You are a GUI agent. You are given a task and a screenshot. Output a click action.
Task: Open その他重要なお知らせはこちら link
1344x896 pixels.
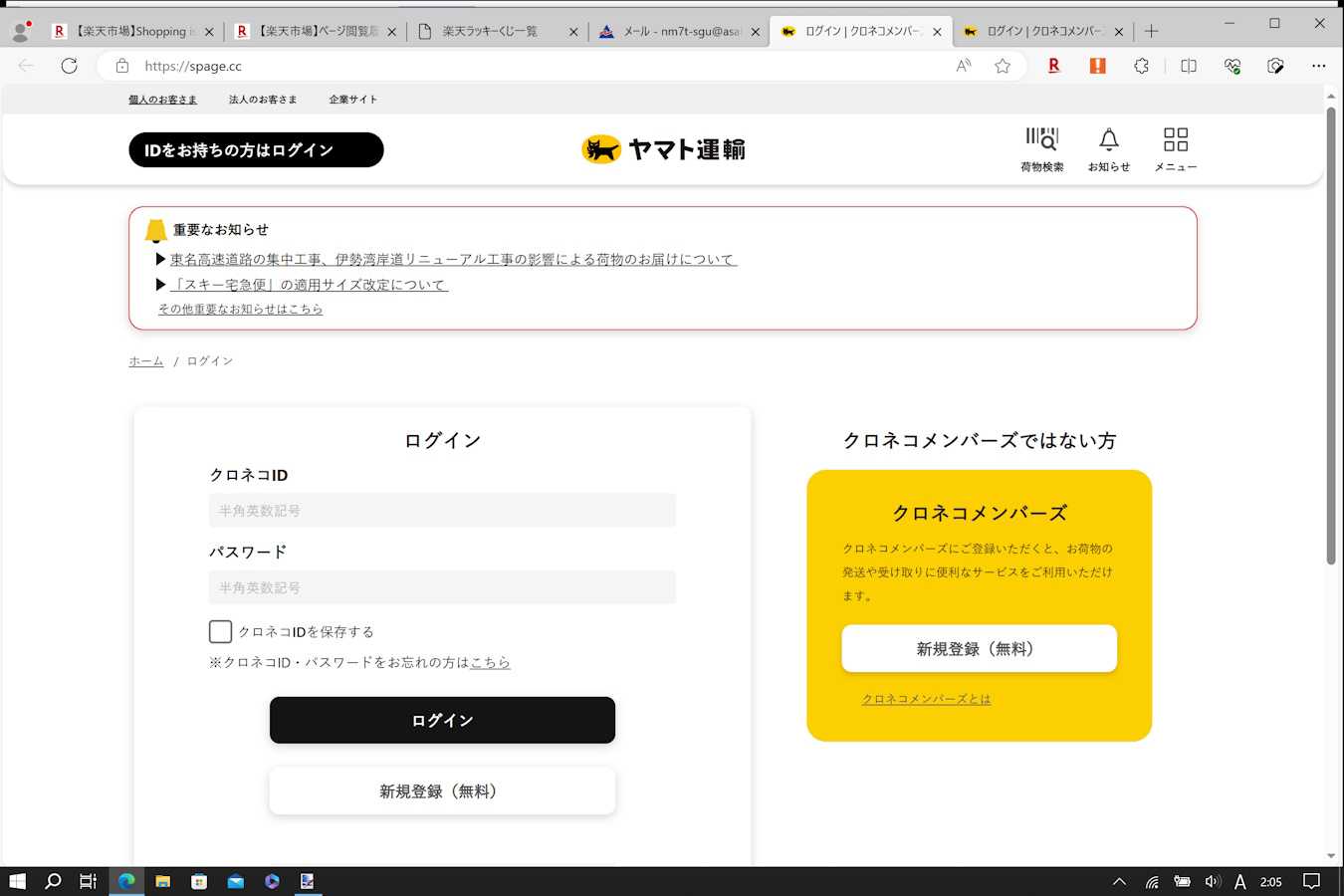240,309
